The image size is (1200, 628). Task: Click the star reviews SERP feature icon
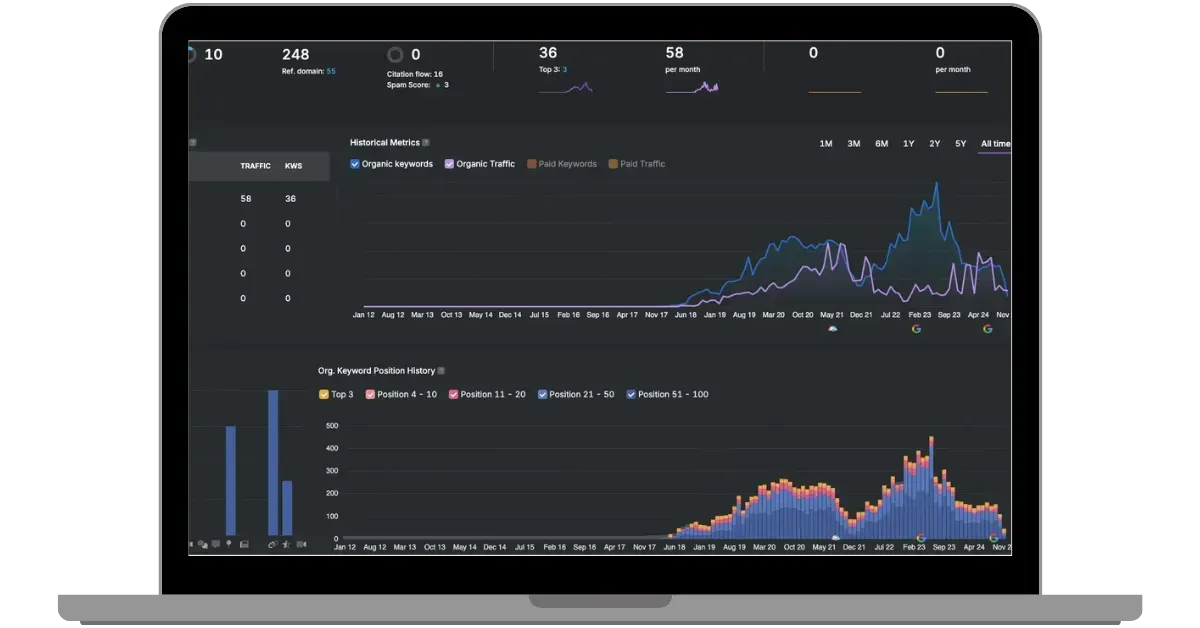click(x=287, y=544)
